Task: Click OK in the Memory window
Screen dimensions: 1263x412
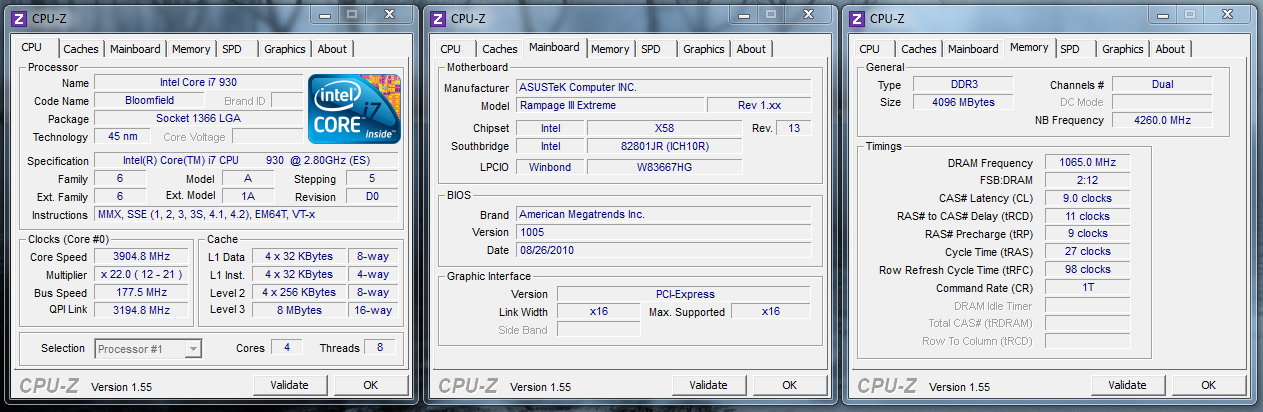Action: click(x=1208, y=385)
